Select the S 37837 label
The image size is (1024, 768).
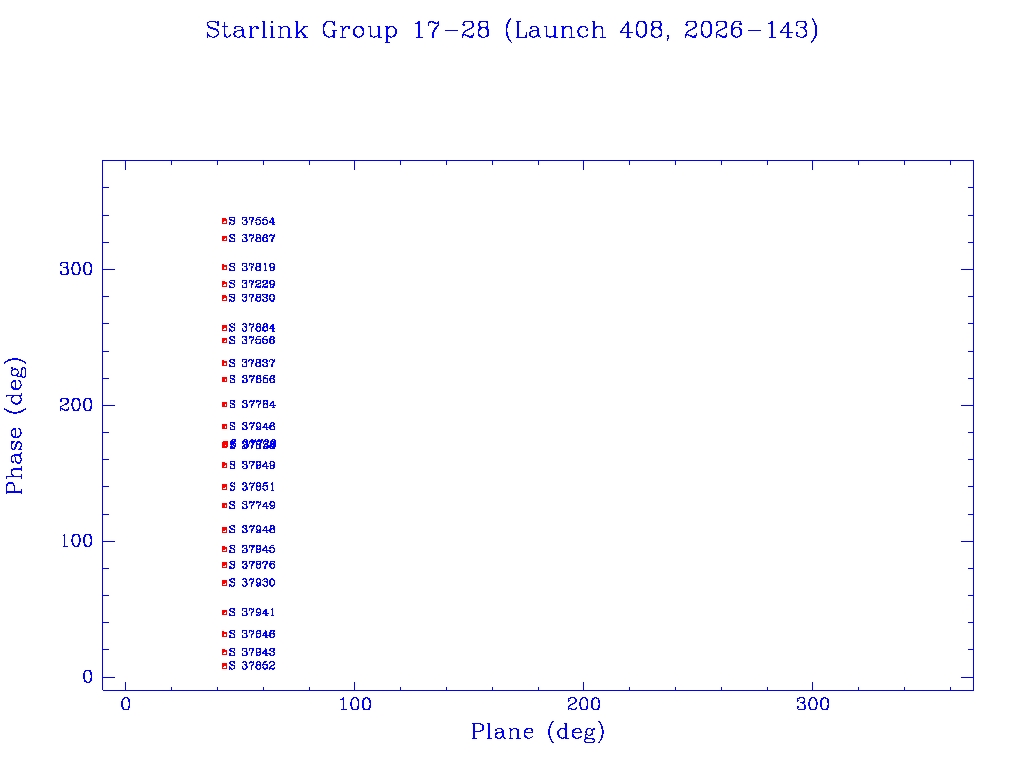(x=252, y=363)
